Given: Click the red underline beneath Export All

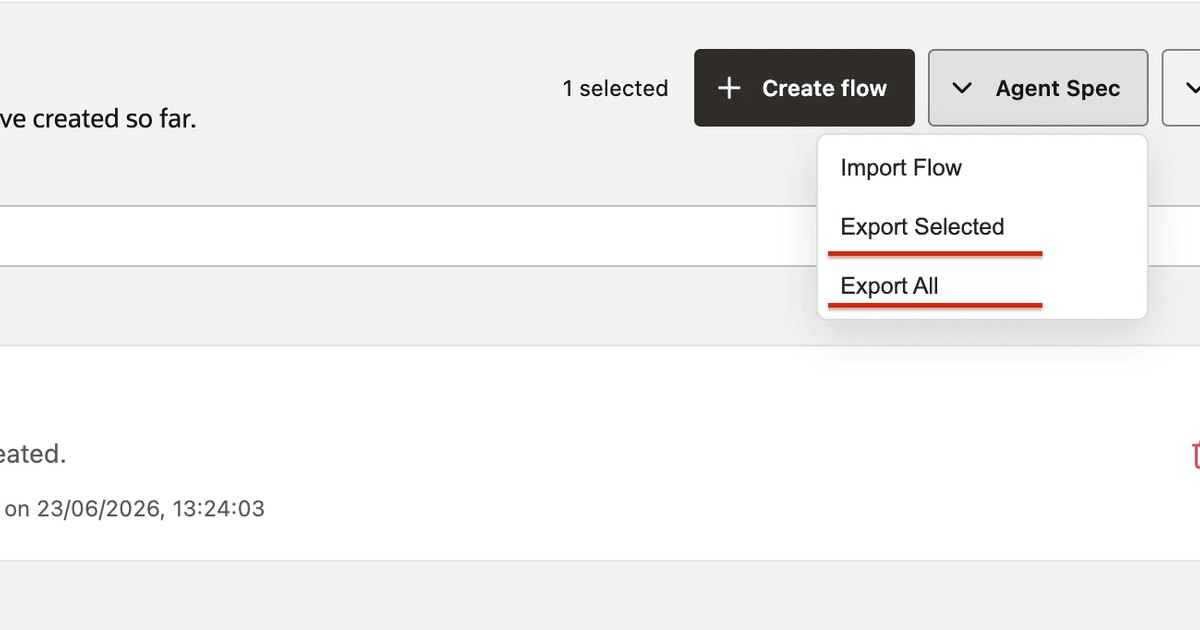Looking at the screenshot, I should (x=935, y=305).
